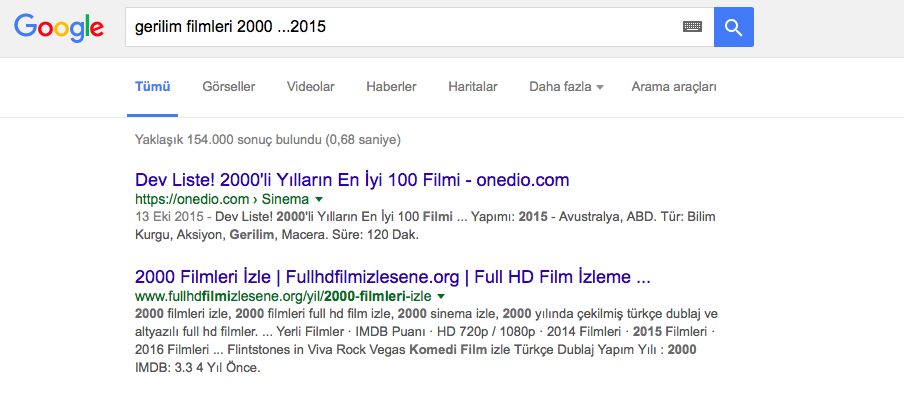Viewport: 904px width, 398px height.
Task: Click the www.fullhdfilmizlesene.org/yil/2000-filmleri-izle URL text
Action: [283, 296]
